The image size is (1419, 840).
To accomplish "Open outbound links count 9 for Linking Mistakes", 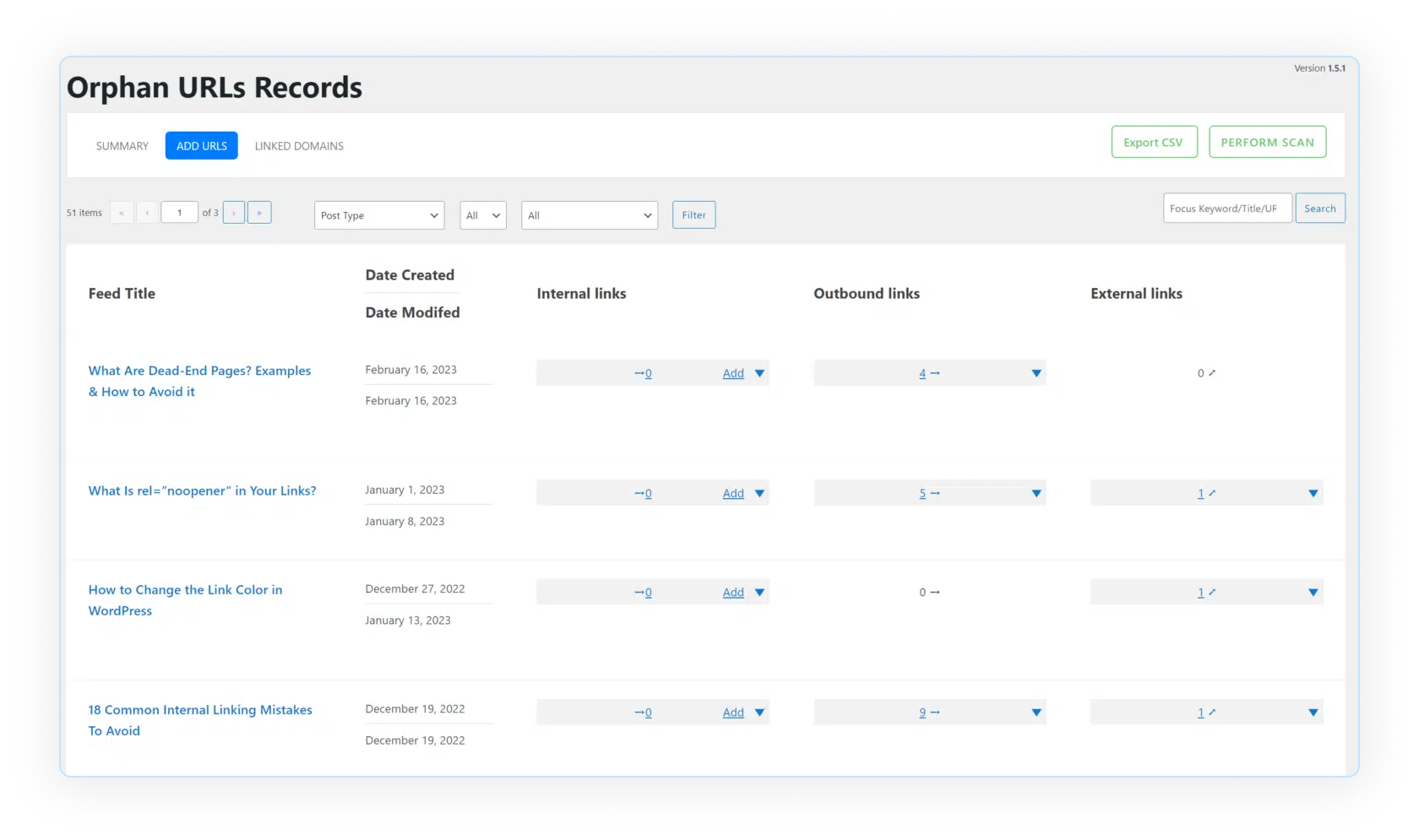I will 922,713.
